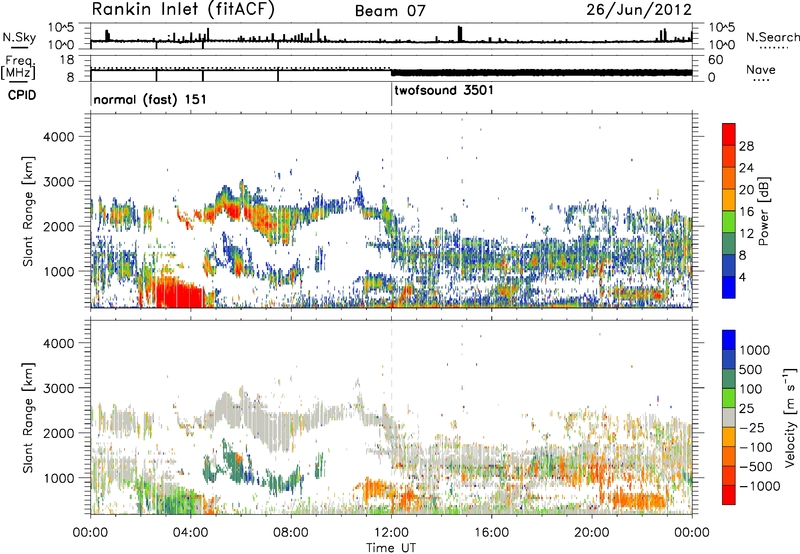
Task: Select the 'Nave' legend label
Action: coord(761,70)
